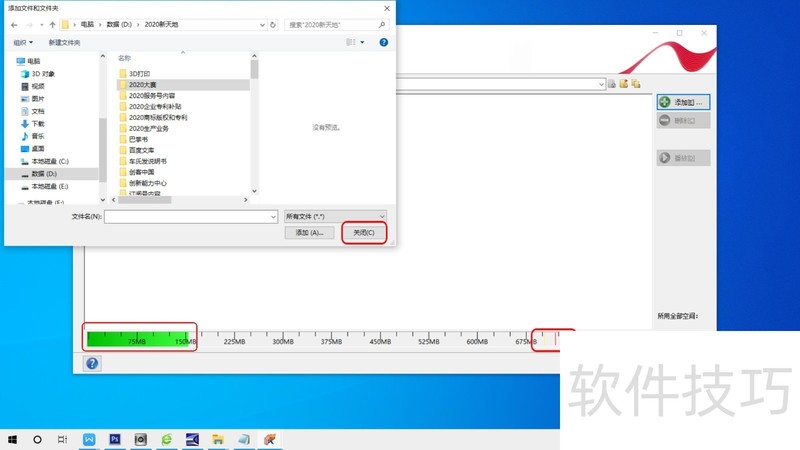
Task: Open Photoshop from the taskbar
Action: [x=115, y=439]
